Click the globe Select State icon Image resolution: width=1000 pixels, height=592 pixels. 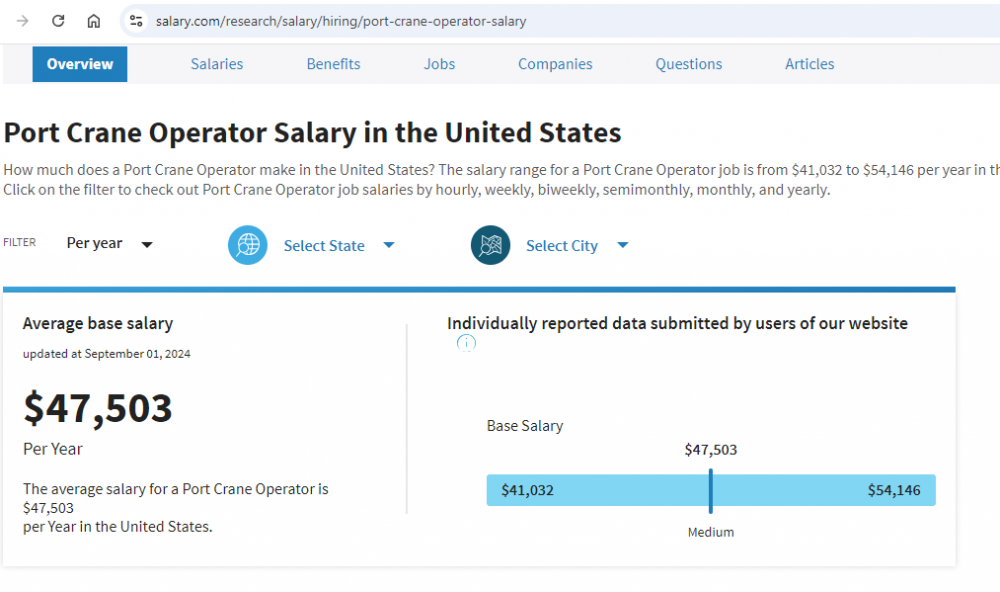click(x=248, y=245)
